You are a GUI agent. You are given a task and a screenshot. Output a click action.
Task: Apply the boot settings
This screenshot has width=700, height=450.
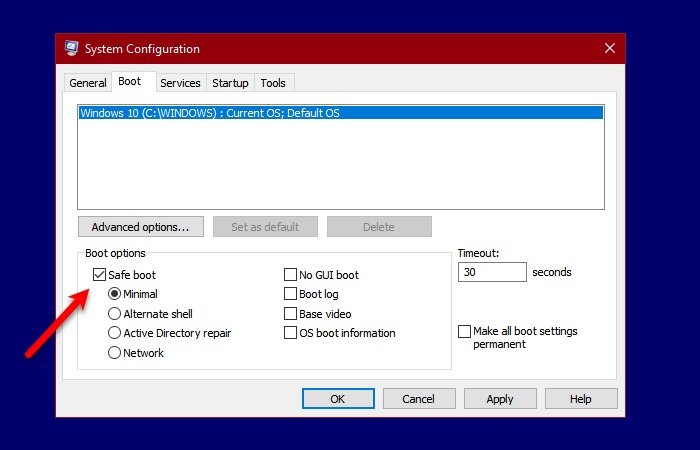pyautogui.click(x=500, y=399)
